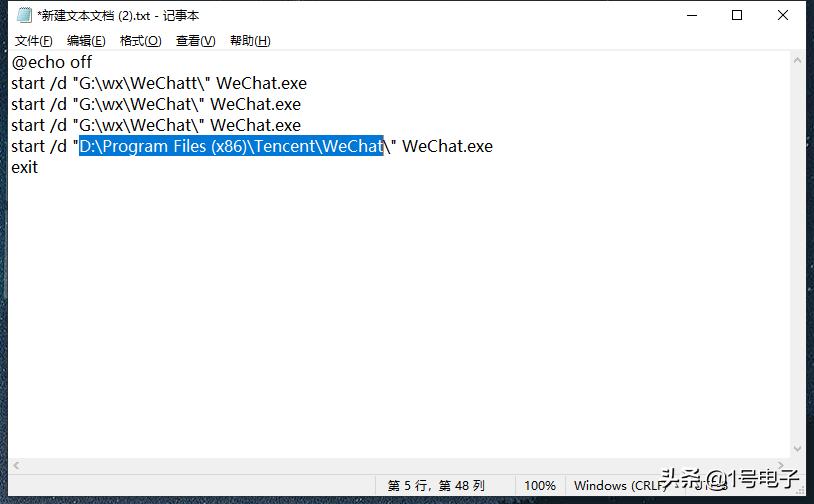The image size is (814, 504).
Task: Click the "100%" zoom status entry
Action: point(539,485)
